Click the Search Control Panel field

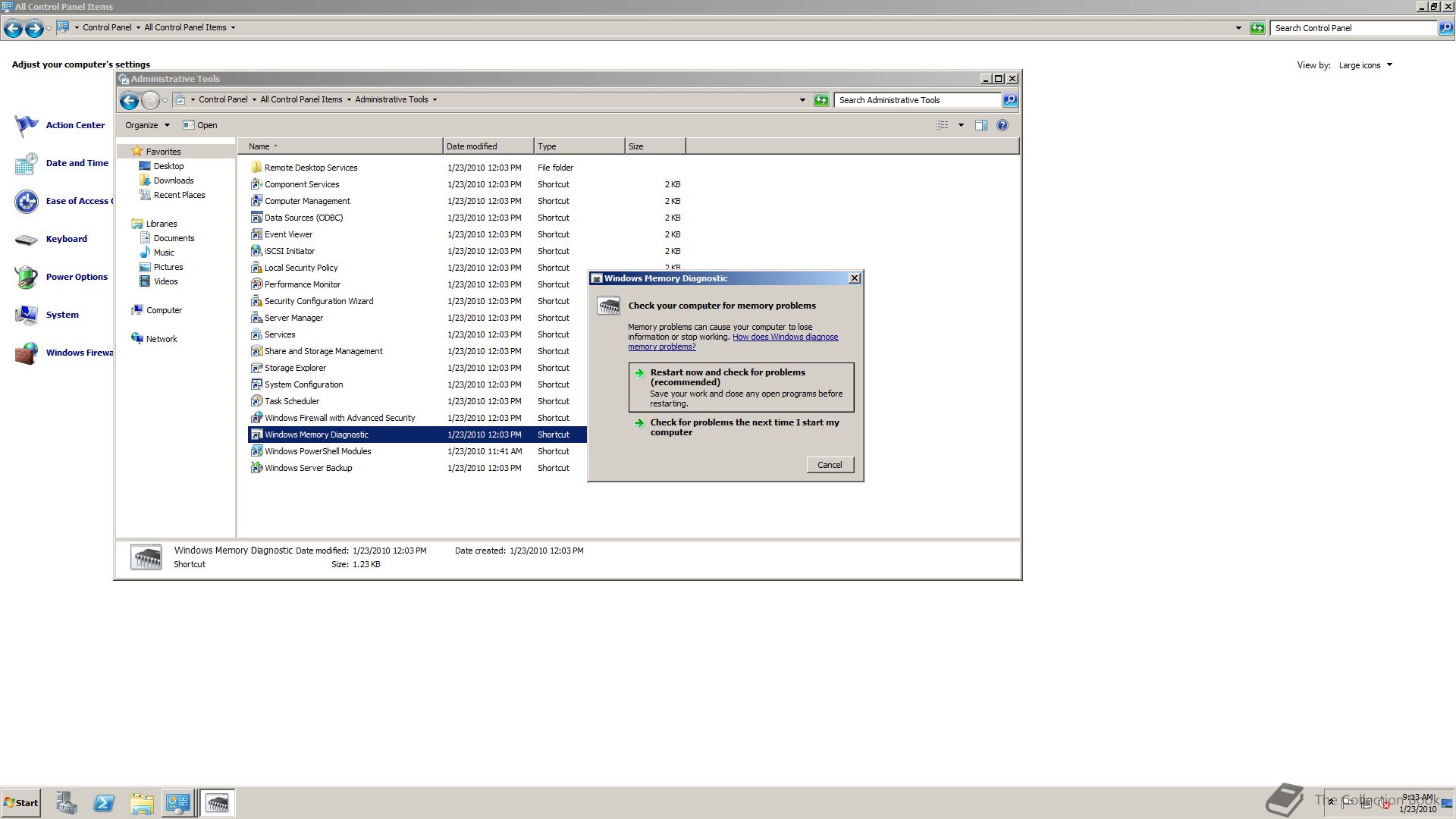1354,28
